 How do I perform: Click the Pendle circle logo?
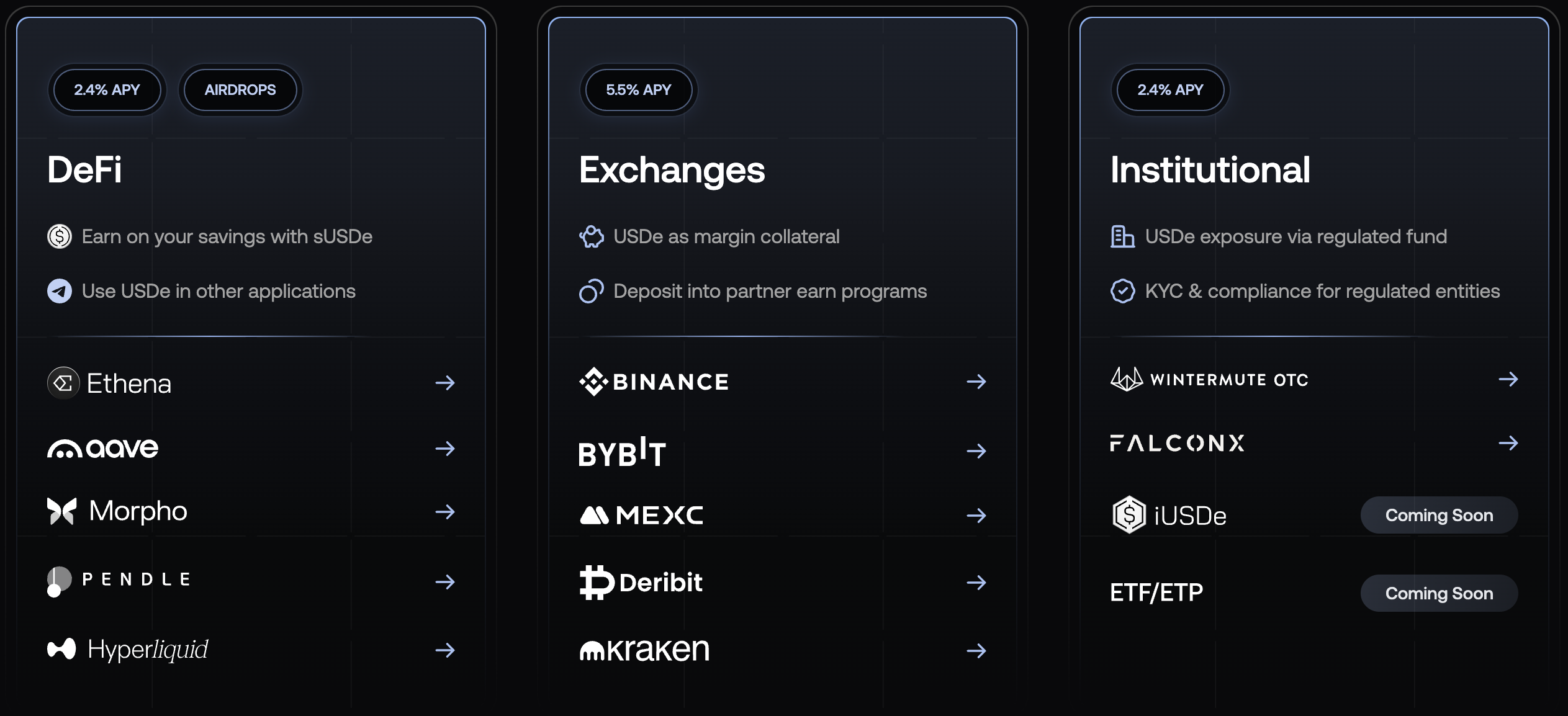(59, 581)
